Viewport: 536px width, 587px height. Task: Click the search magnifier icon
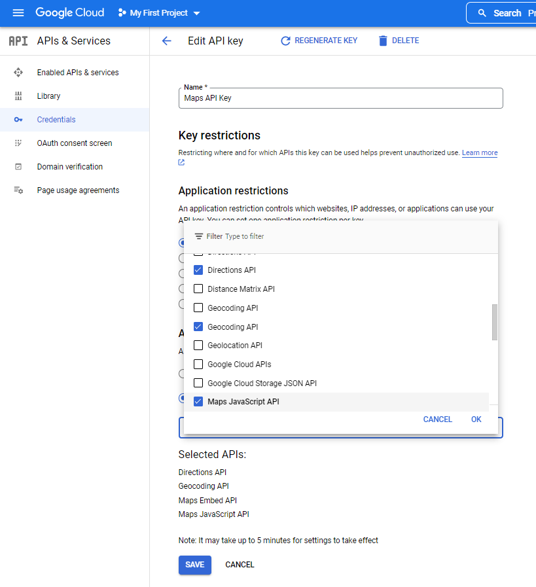(482, 13)
